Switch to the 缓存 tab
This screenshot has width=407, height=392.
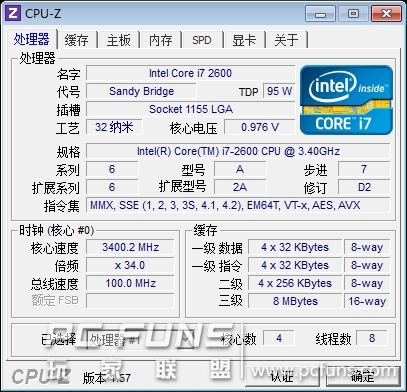pyautogui.click(x=77, y=40)
